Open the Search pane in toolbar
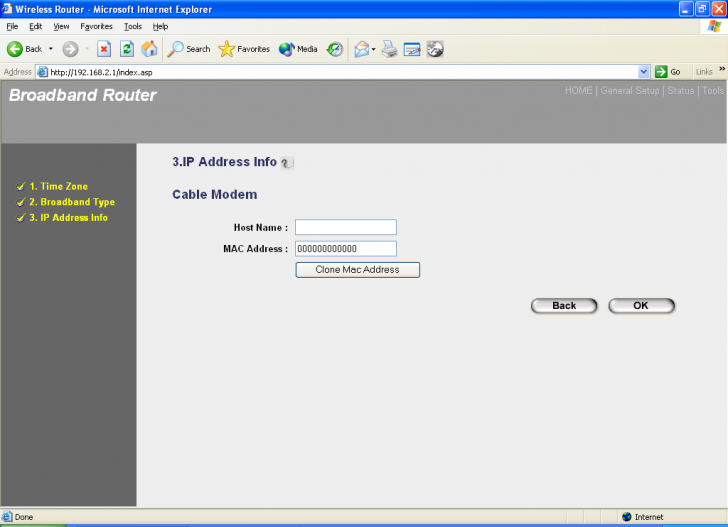Viewport: 728px width, 527px height. 188,48
